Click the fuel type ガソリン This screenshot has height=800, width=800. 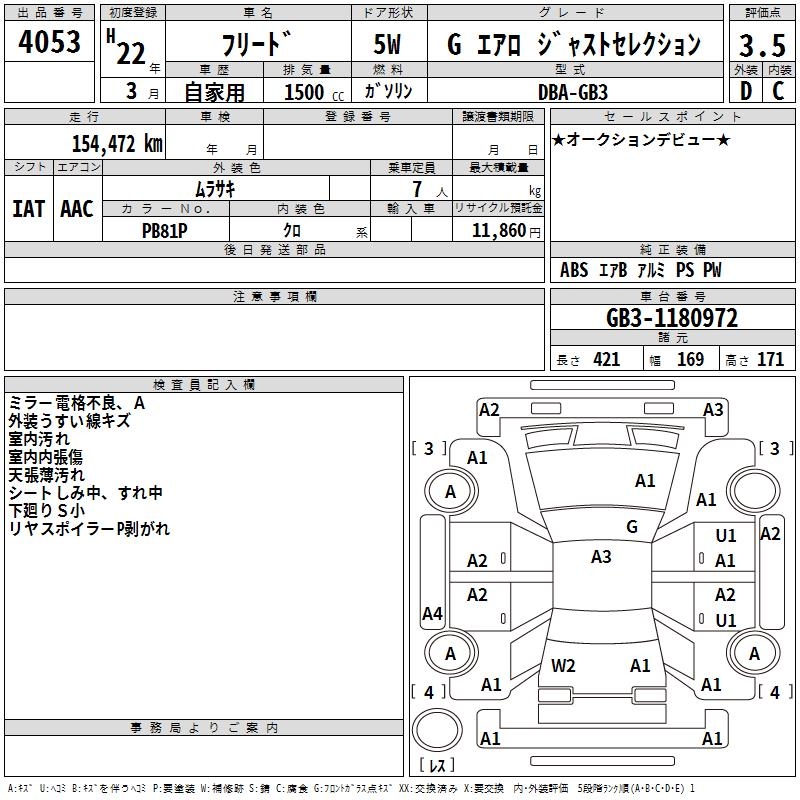tap(388, 91)
